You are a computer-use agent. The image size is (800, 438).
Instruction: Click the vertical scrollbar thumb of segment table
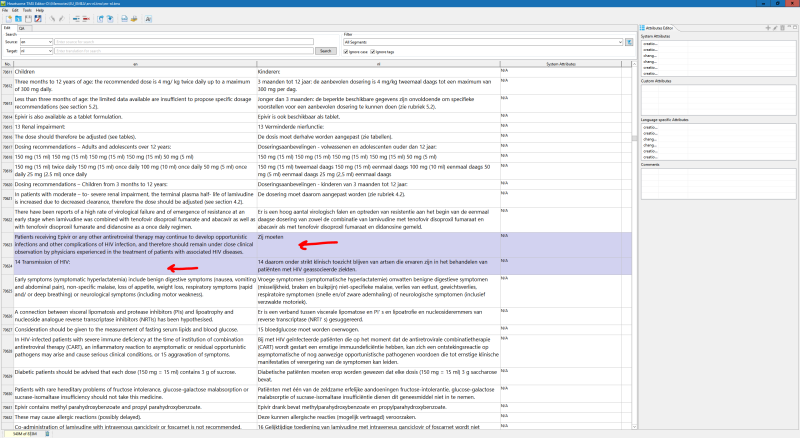(x=634, y=138)
